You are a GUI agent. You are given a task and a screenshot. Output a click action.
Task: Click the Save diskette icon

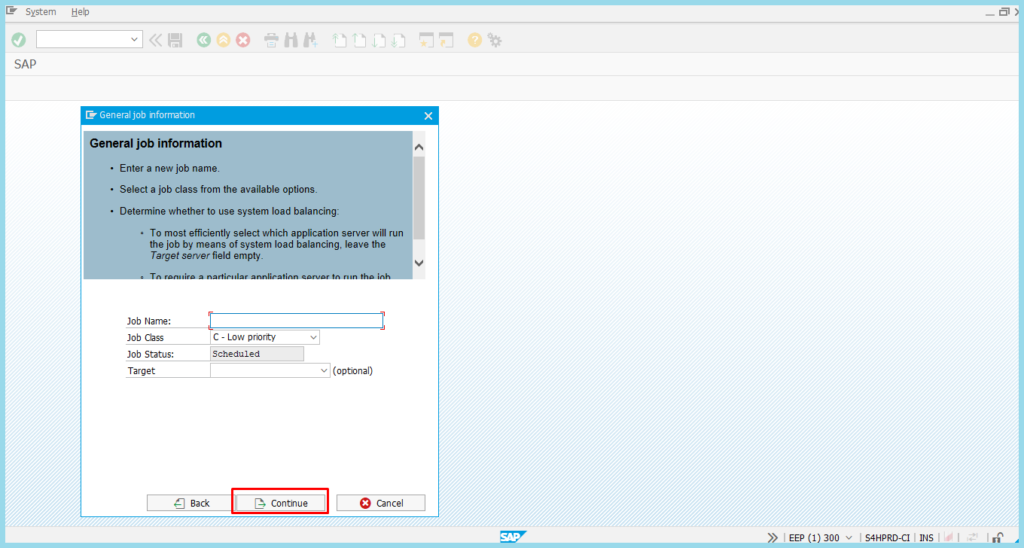(175, 40)
